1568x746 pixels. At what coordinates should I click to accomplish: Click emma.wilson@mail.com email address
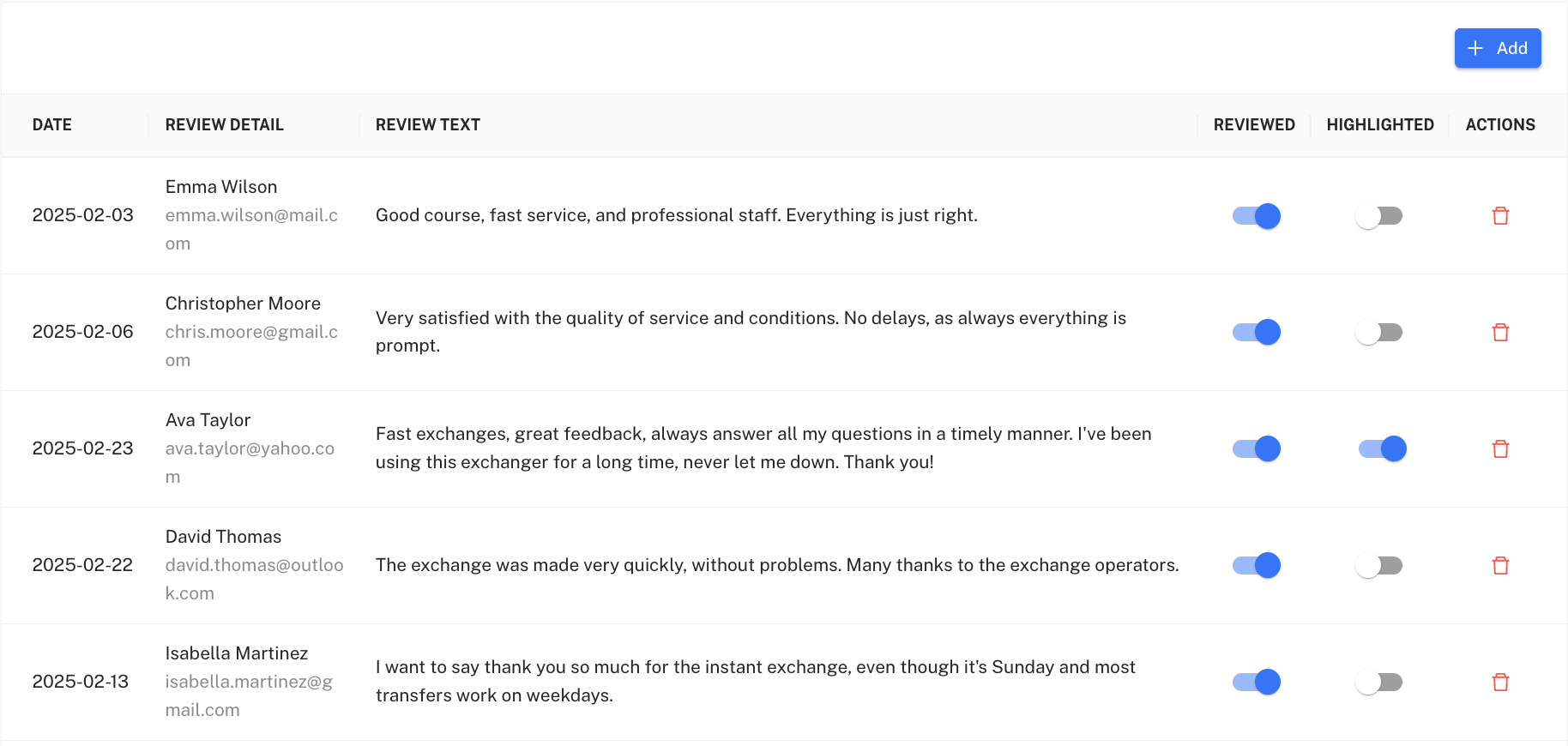coord(251,215)
